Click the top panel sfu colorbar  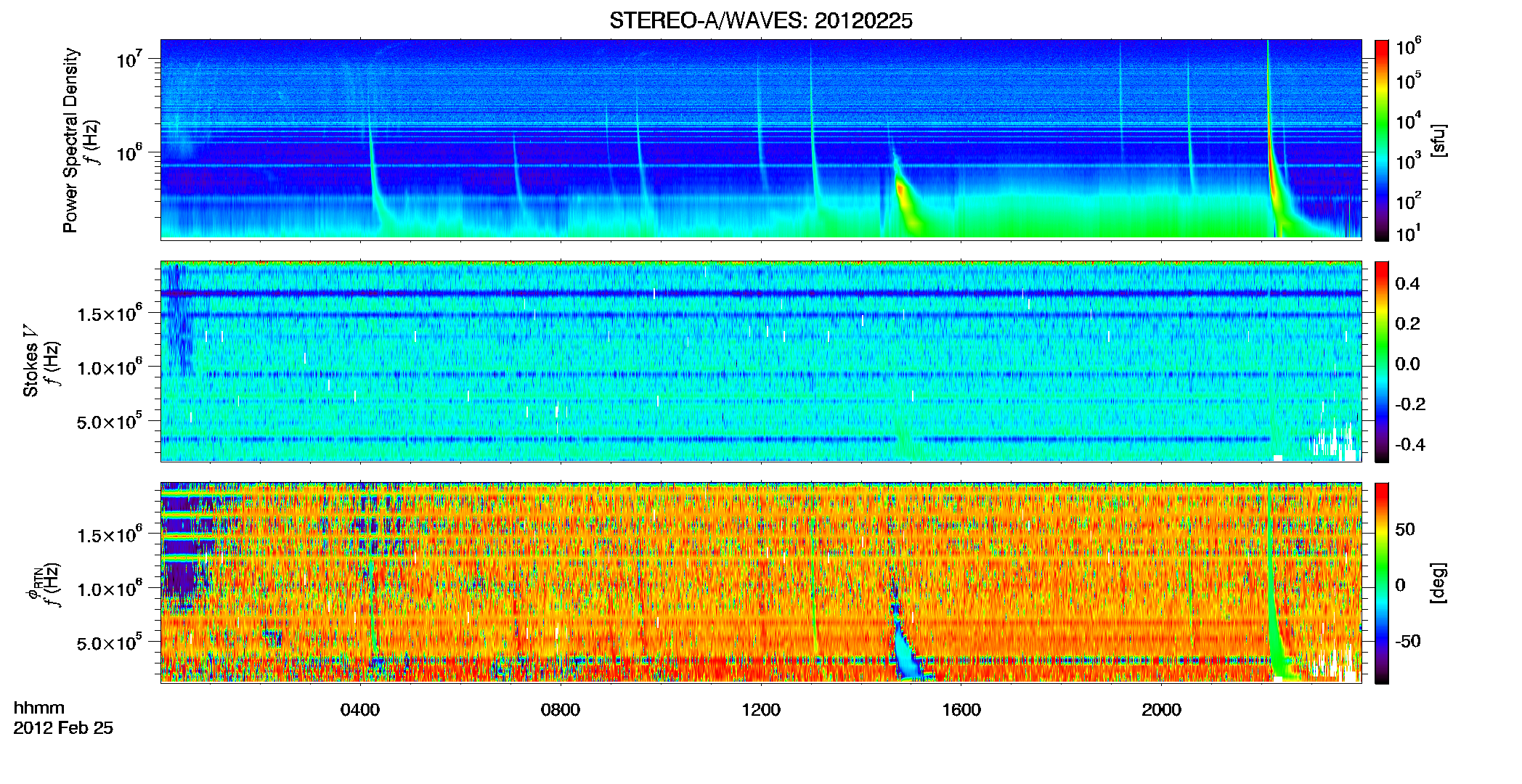tap(1382, 140)
